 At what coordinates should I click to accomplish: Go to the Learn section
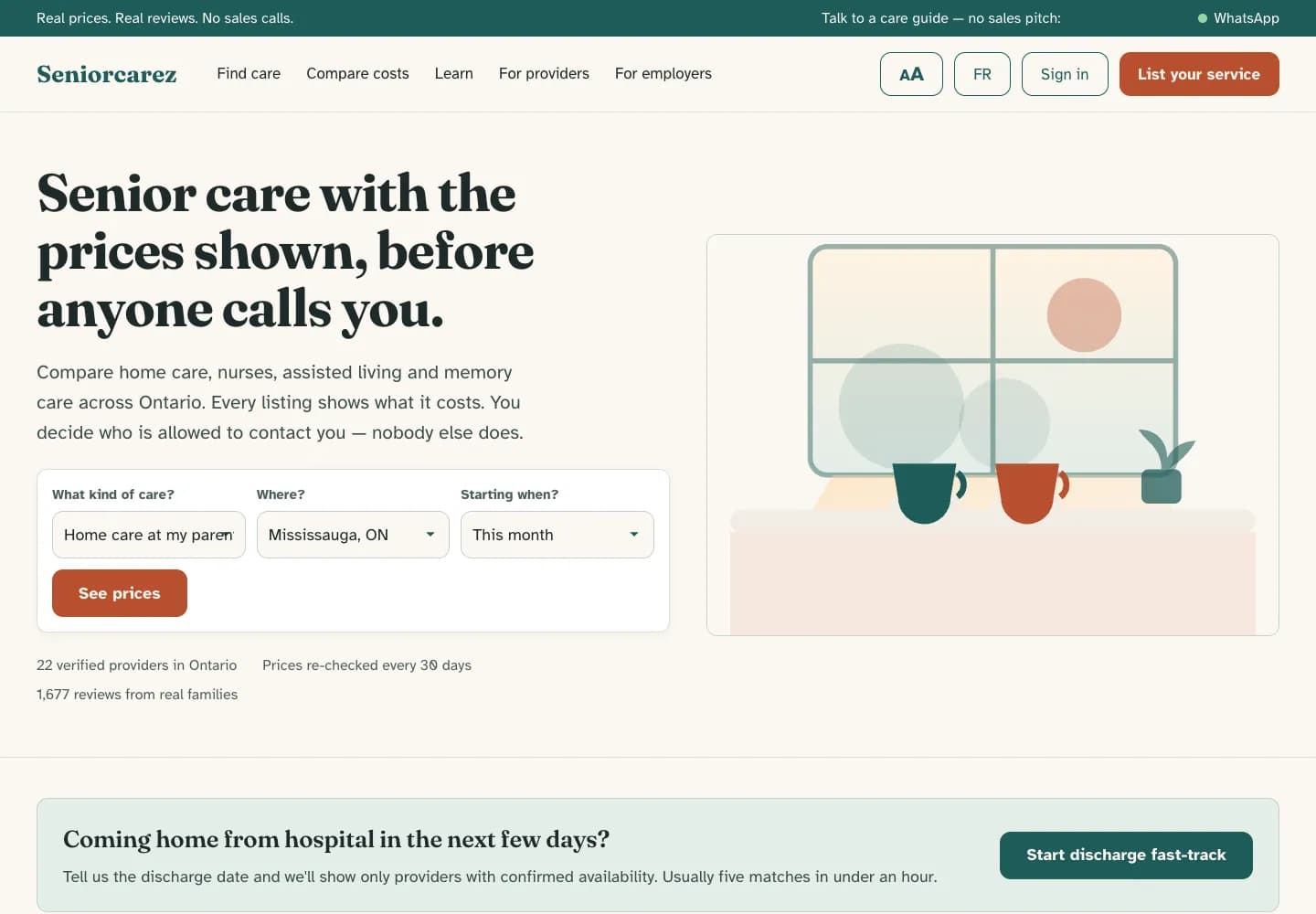click(x=454, y=73)
